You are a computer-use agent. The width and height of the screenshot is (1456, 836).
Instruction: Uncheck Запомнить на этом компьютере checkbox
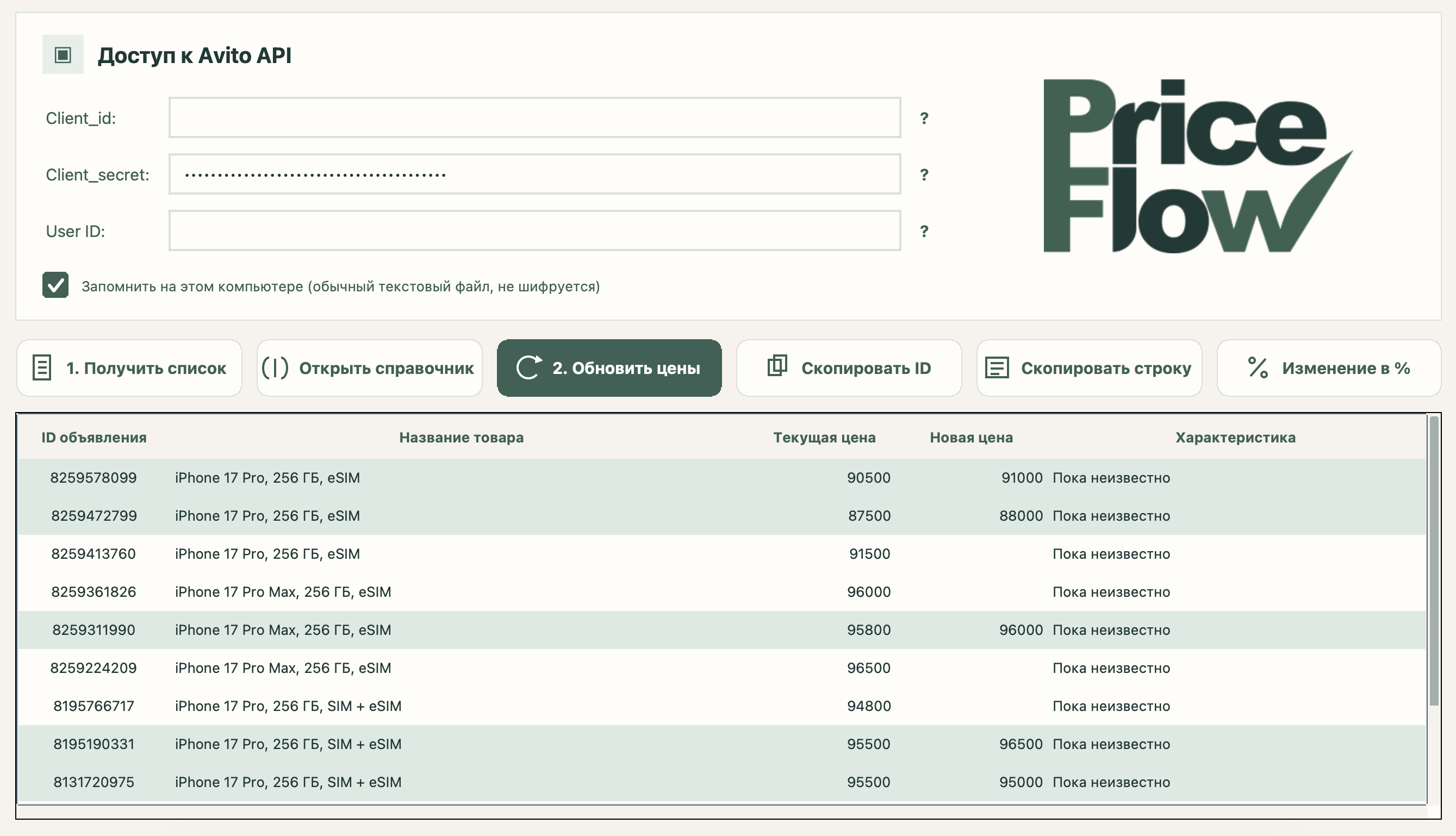click(55, 285)
